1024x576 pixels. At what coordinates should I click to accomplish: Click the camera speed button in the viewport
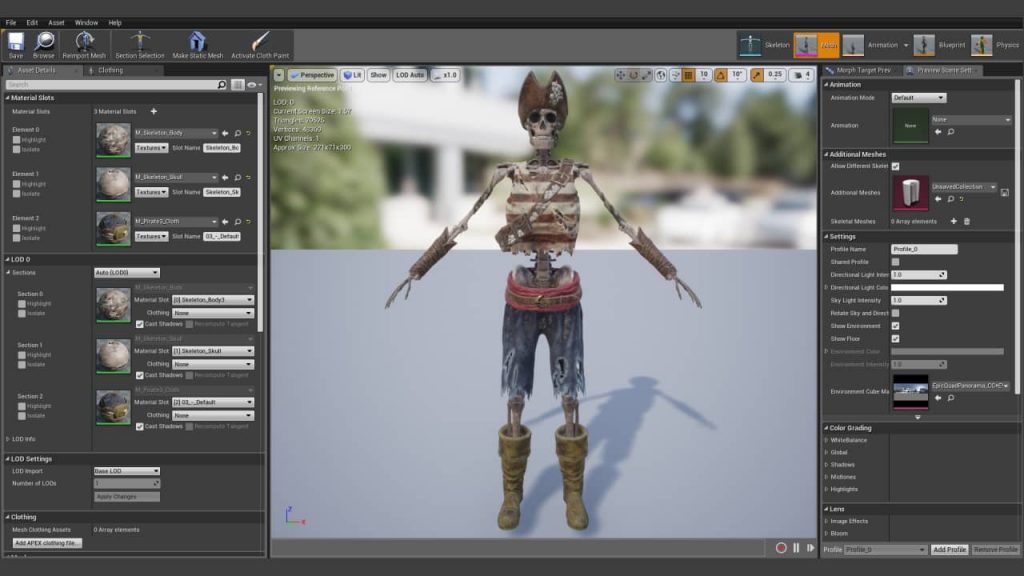click(x=801, y=75)
